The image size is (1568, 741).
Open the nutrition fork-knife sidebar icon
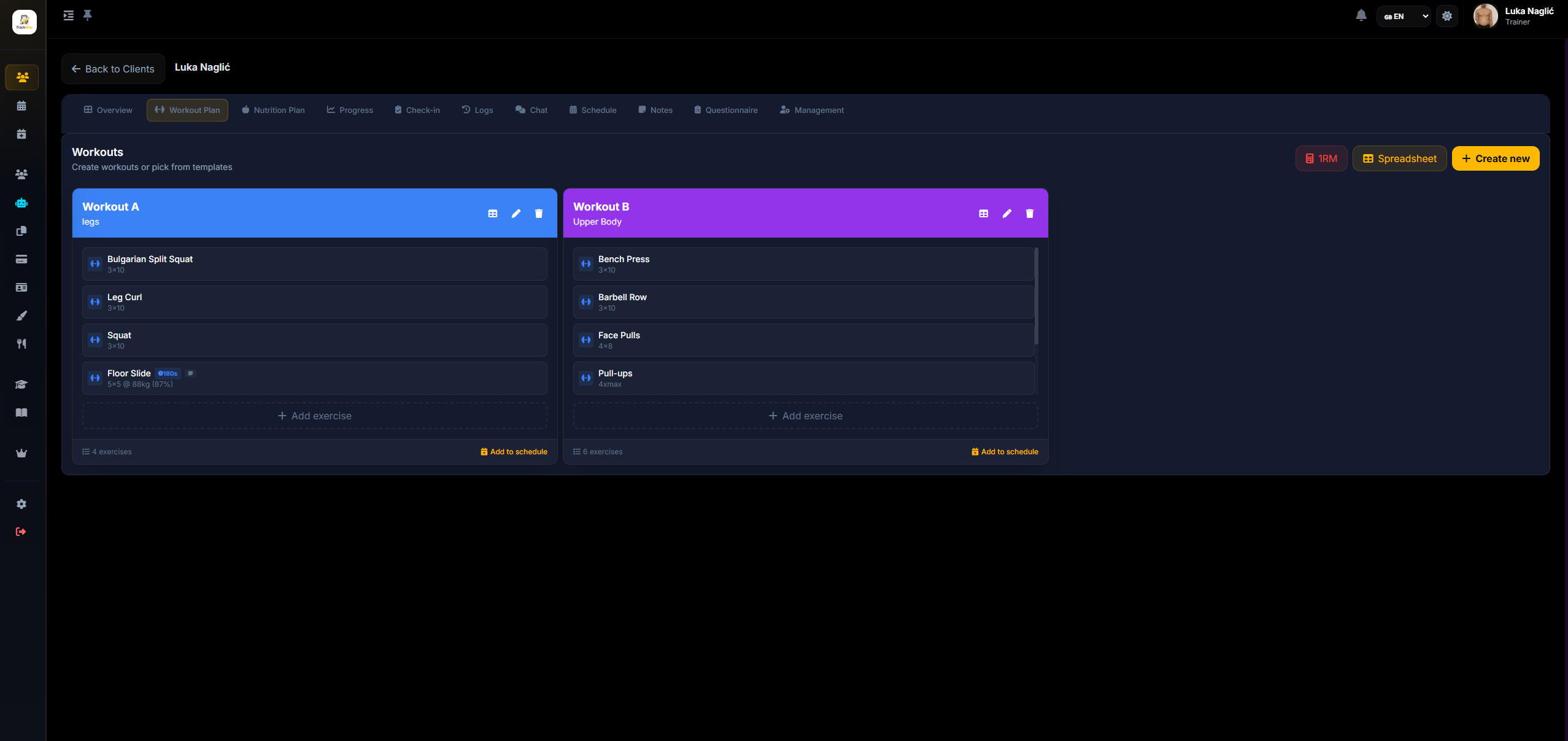click(x=21, y=344)
